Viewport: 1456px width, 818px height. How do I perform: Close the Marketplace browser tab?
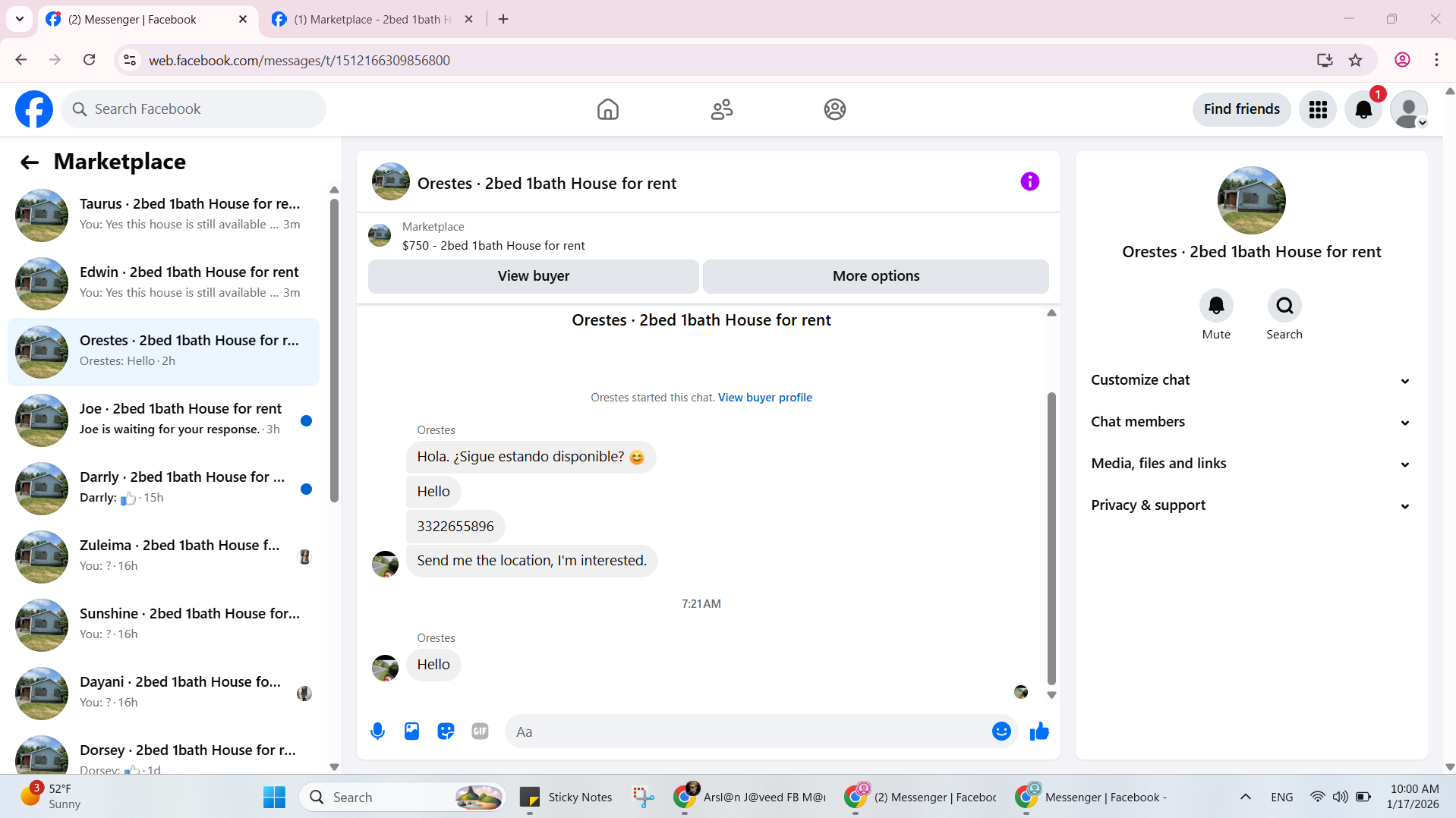pos(468,19)
